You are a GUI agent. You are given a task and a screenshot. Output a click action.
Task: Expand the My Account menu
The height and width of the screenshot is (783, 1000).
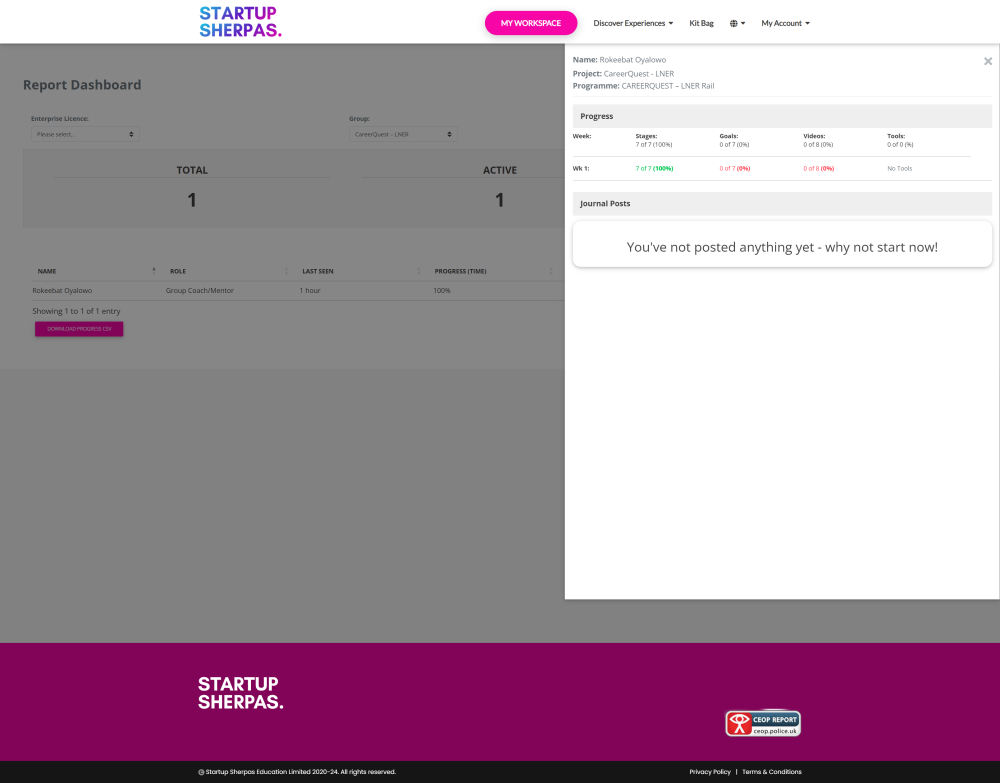point(785,23)
